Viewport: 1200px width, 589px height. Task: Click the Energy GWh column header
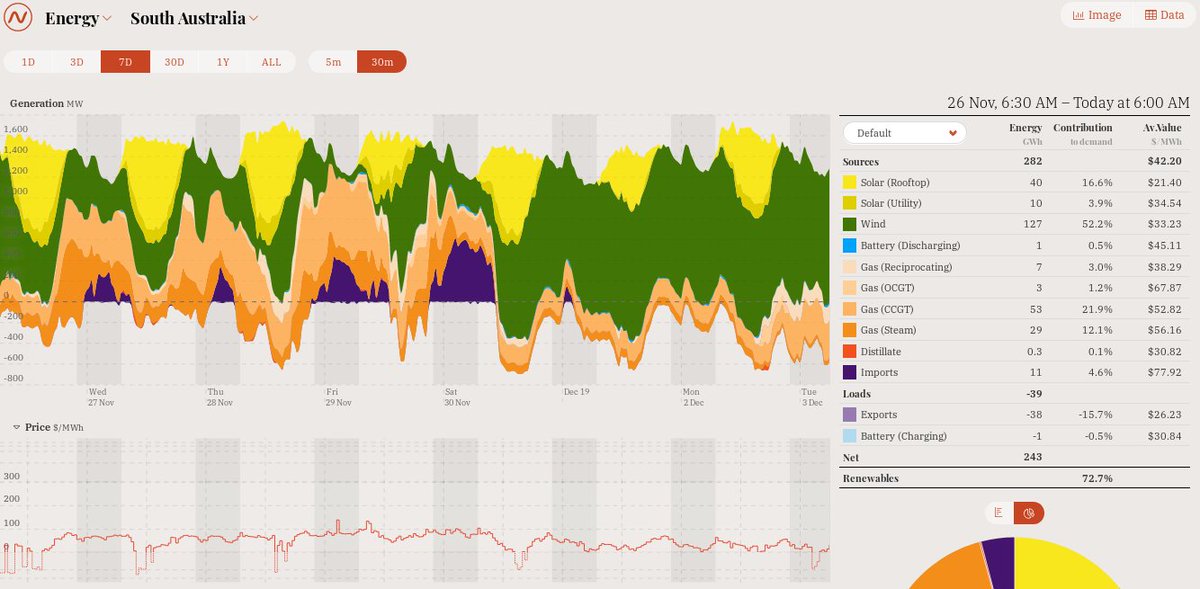(x=1025, y=134)
